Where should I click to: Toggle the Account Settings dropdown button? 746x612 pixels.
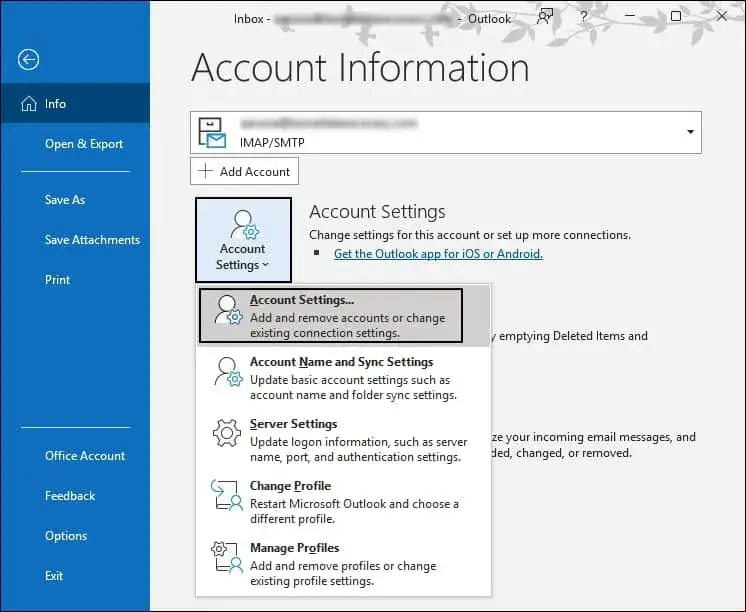tap(243, 240)
